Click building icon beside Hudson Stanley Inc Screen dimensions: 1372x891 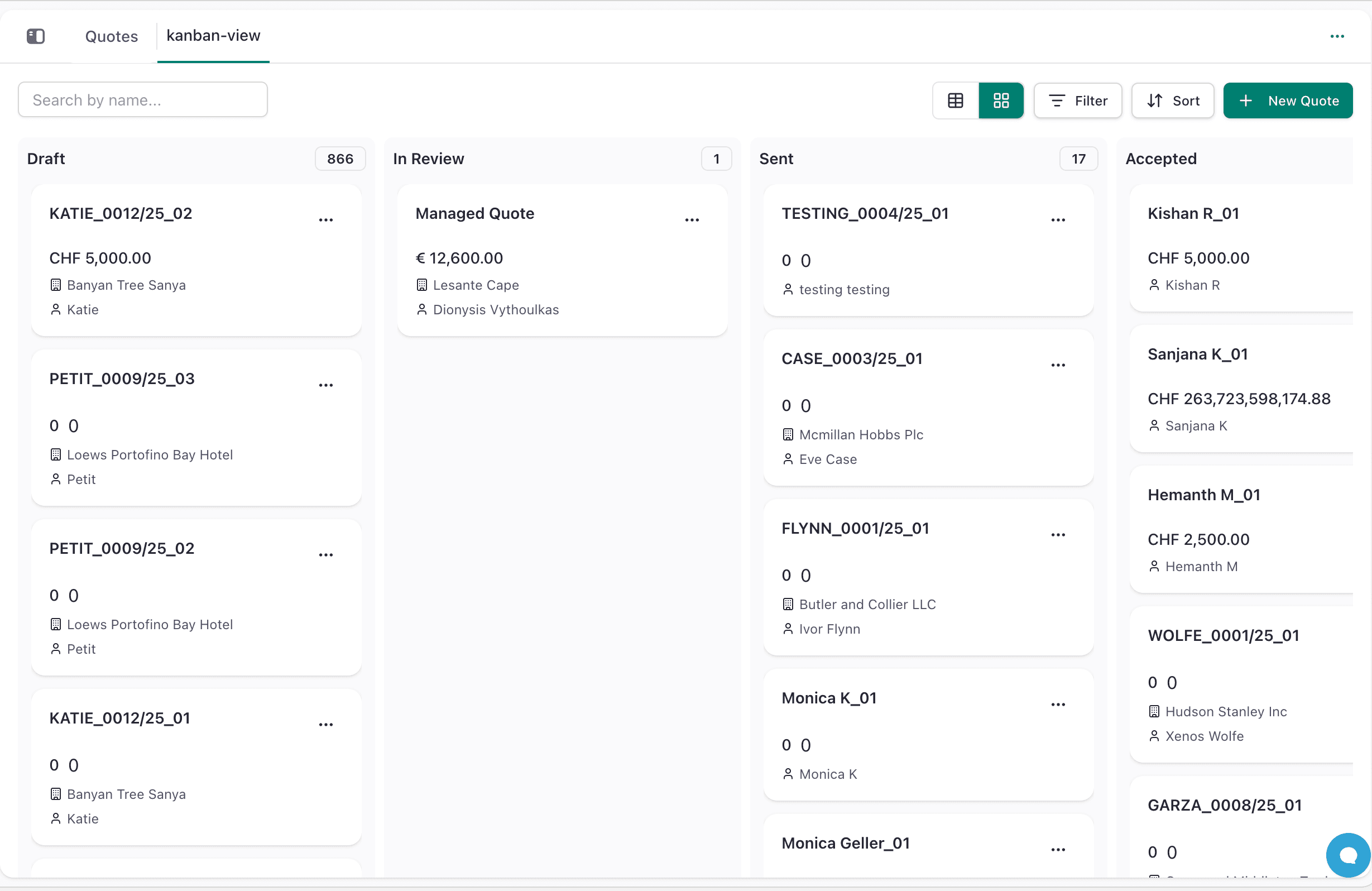coord(1154,711)
